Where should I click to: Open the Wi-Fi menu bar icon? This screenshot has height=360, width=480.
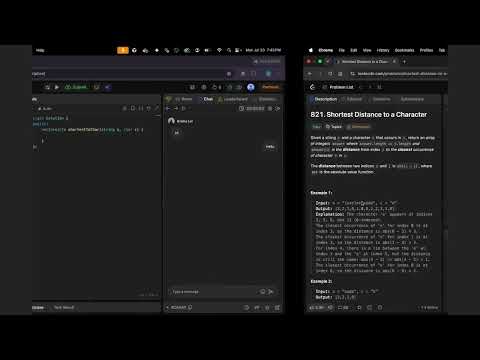click(219, 50)
